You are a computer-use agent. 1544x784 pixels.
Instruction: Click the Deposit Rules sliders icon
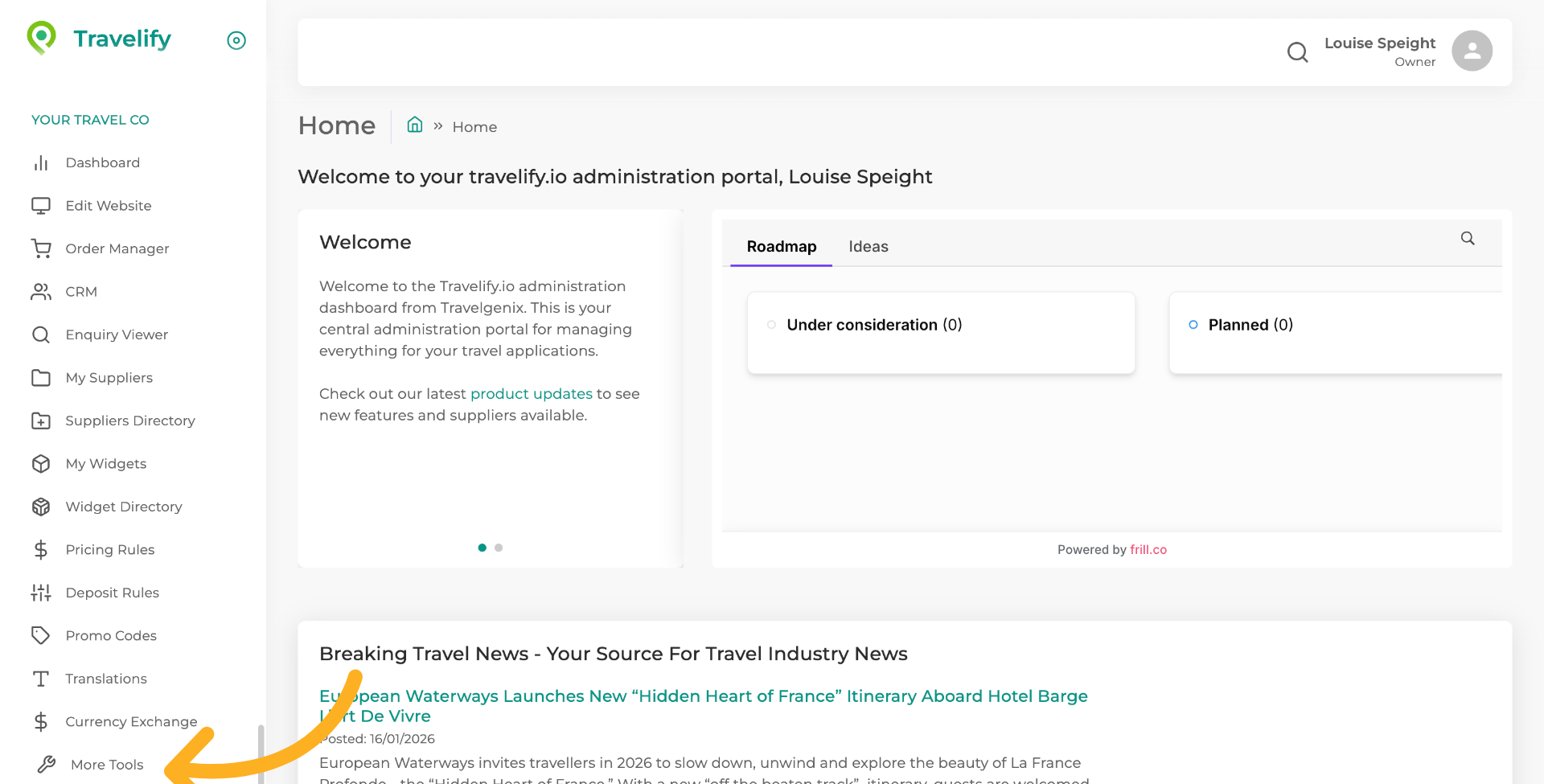pos(41,593)
